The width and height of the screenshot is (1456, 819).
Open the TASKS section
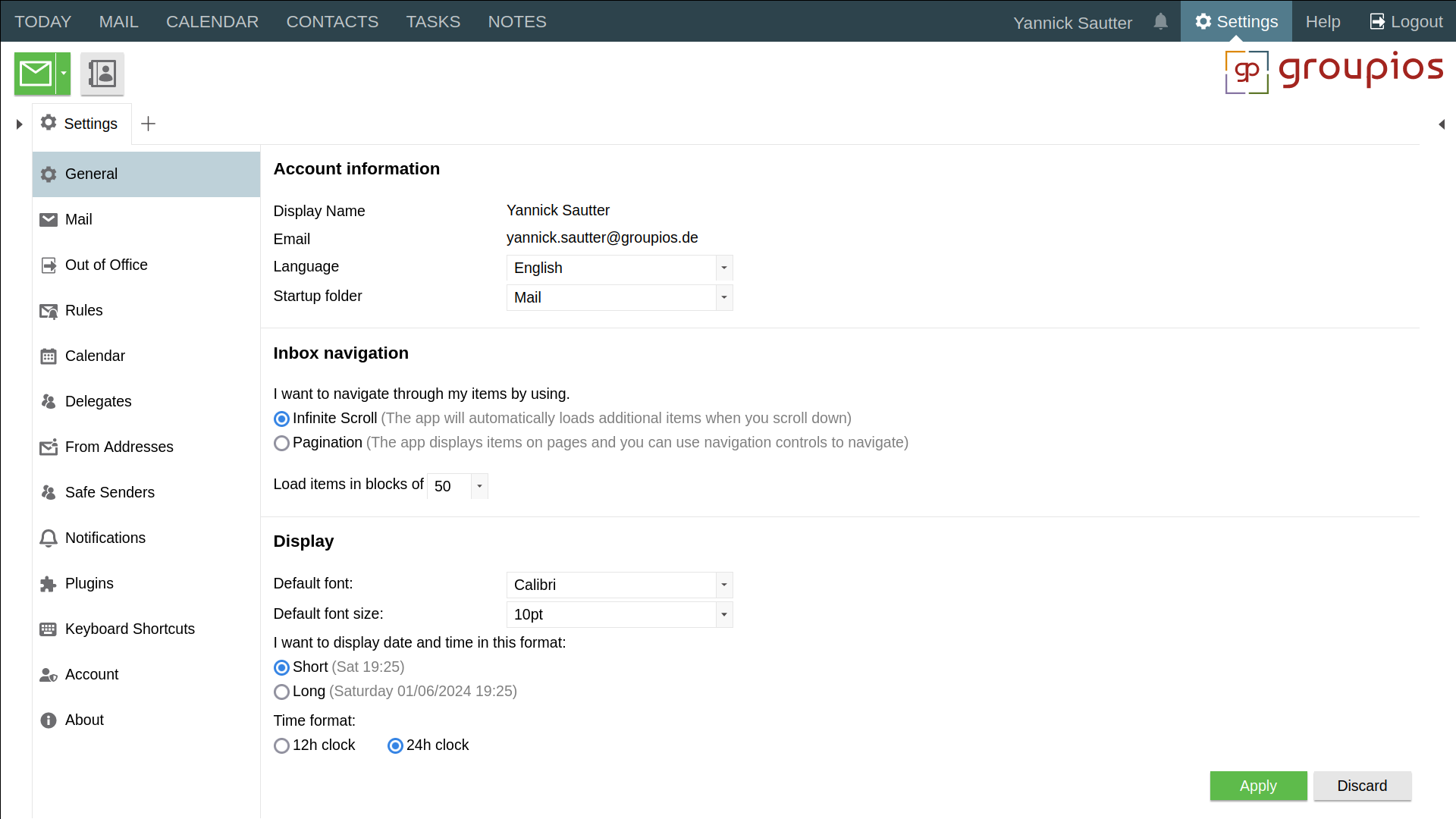point(433,21)
